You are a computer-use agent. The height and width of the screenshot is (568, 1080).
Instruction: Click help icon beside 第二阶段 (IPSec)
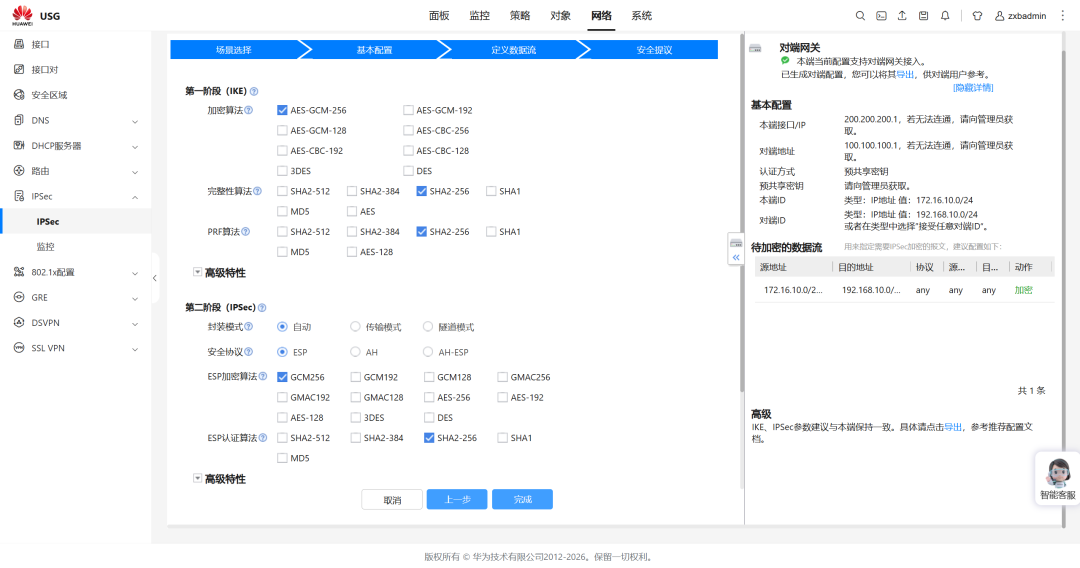(x=262, y=308)
